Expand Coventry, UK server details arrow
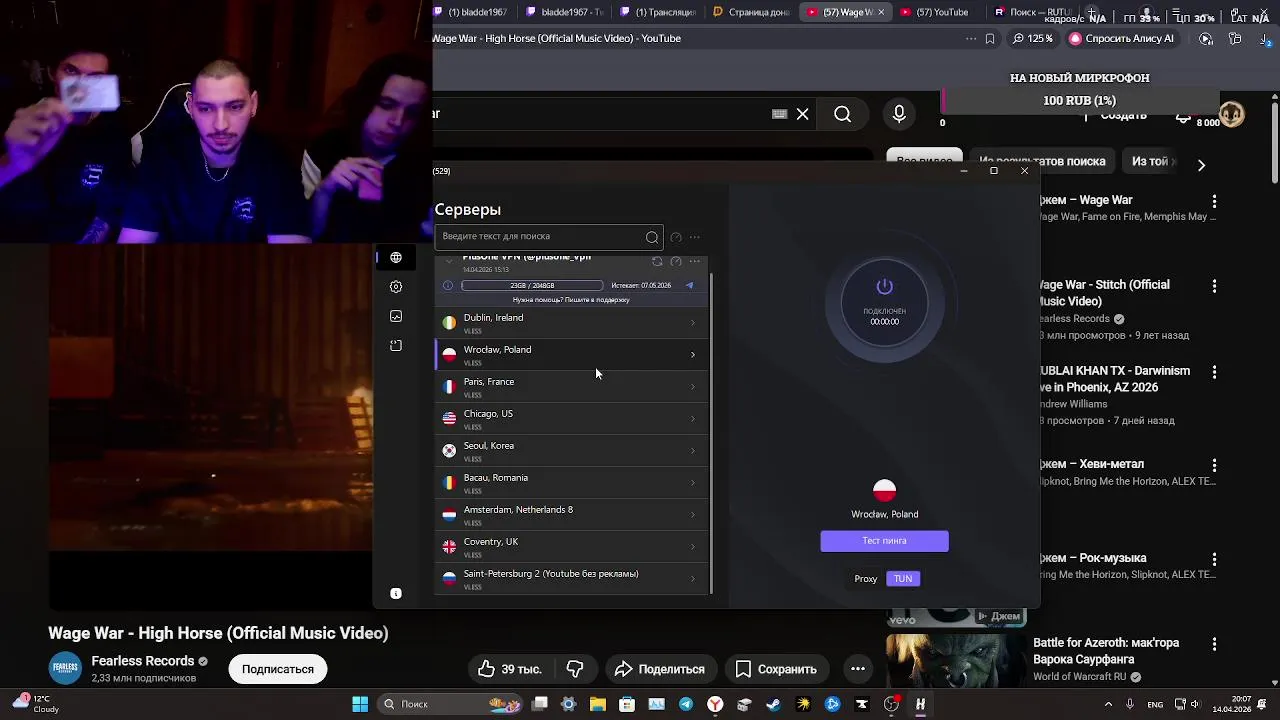Image resolution: width=1280 pixels, height=720 pixels. [693, 547]
